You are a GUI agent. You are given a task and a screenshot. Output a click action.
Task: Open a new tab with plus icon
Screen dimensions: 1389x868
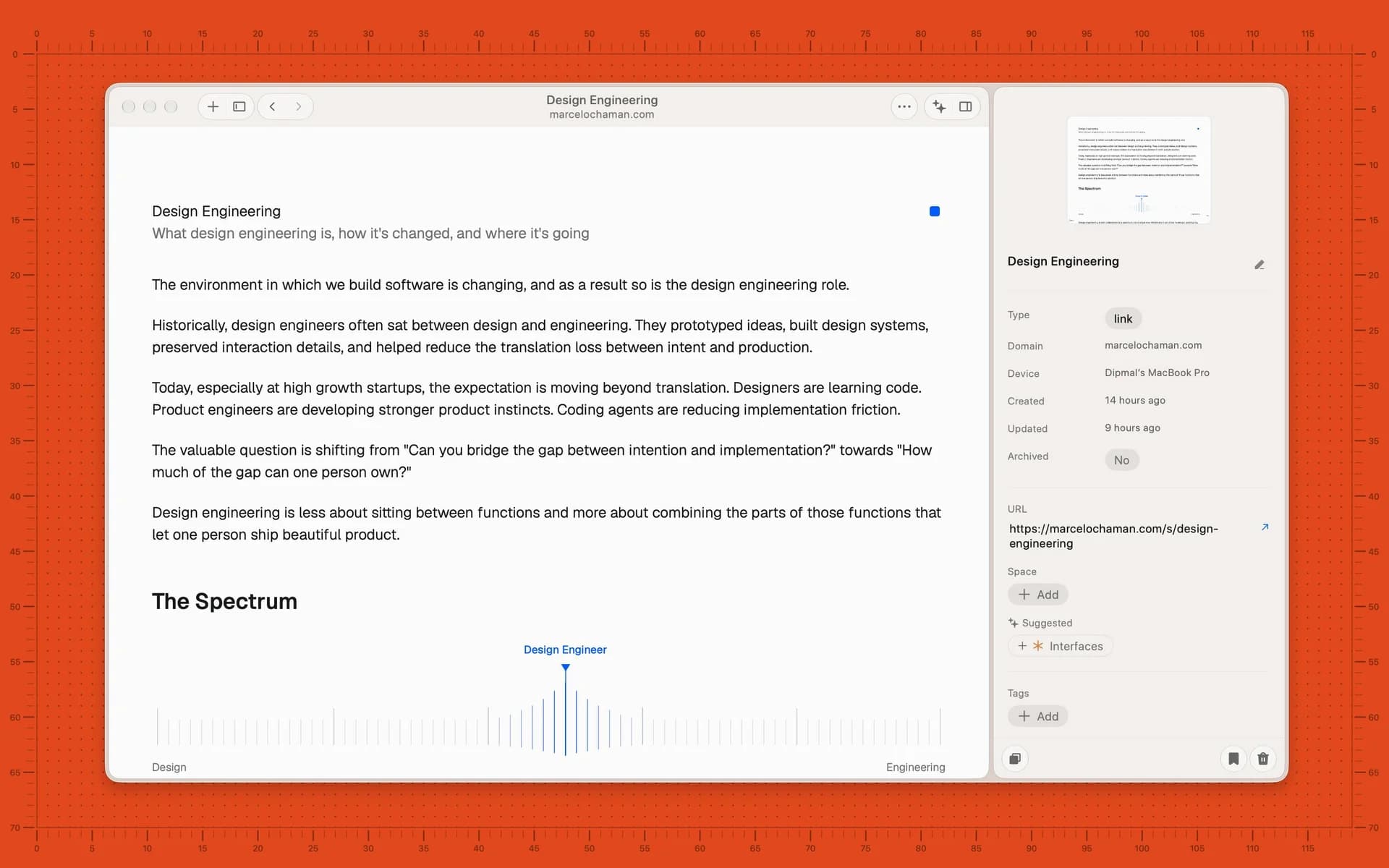point(213,106)
